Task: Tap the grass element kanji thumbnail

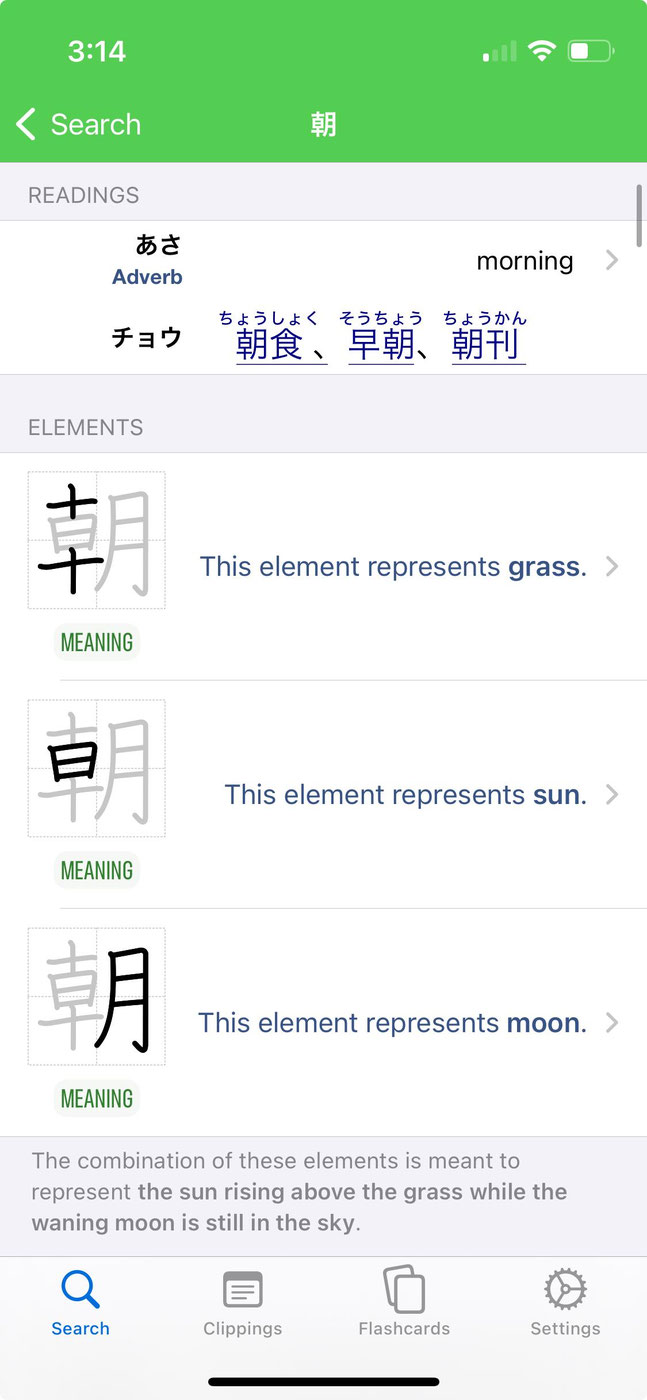Action: point(97,540)
